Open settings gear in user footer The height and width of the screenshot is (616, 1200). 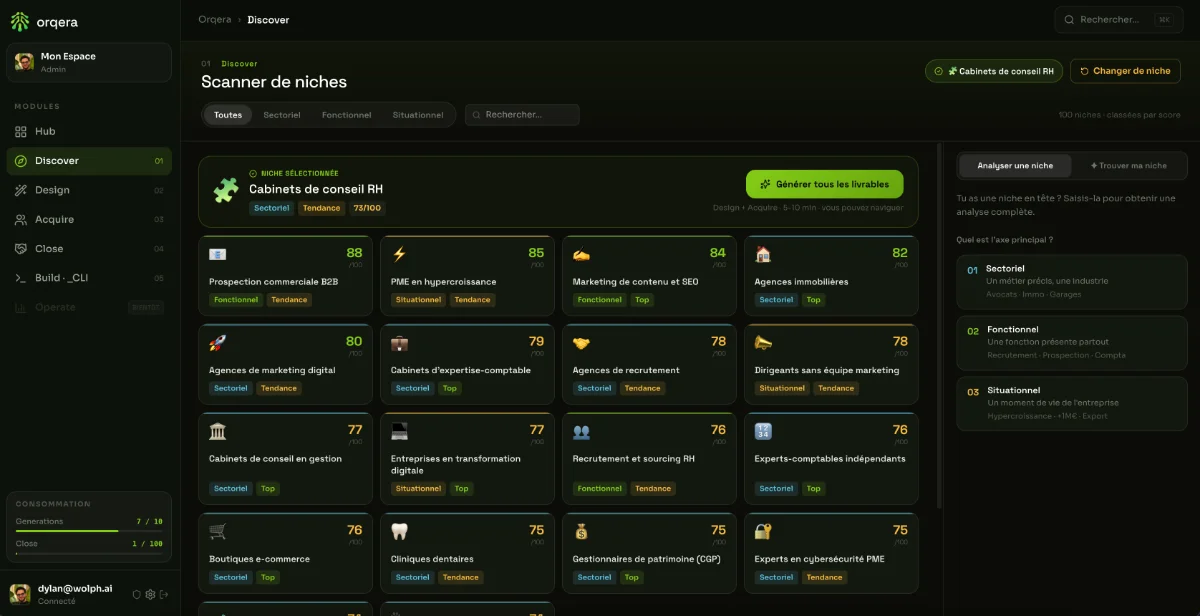[x=150, y=594]
